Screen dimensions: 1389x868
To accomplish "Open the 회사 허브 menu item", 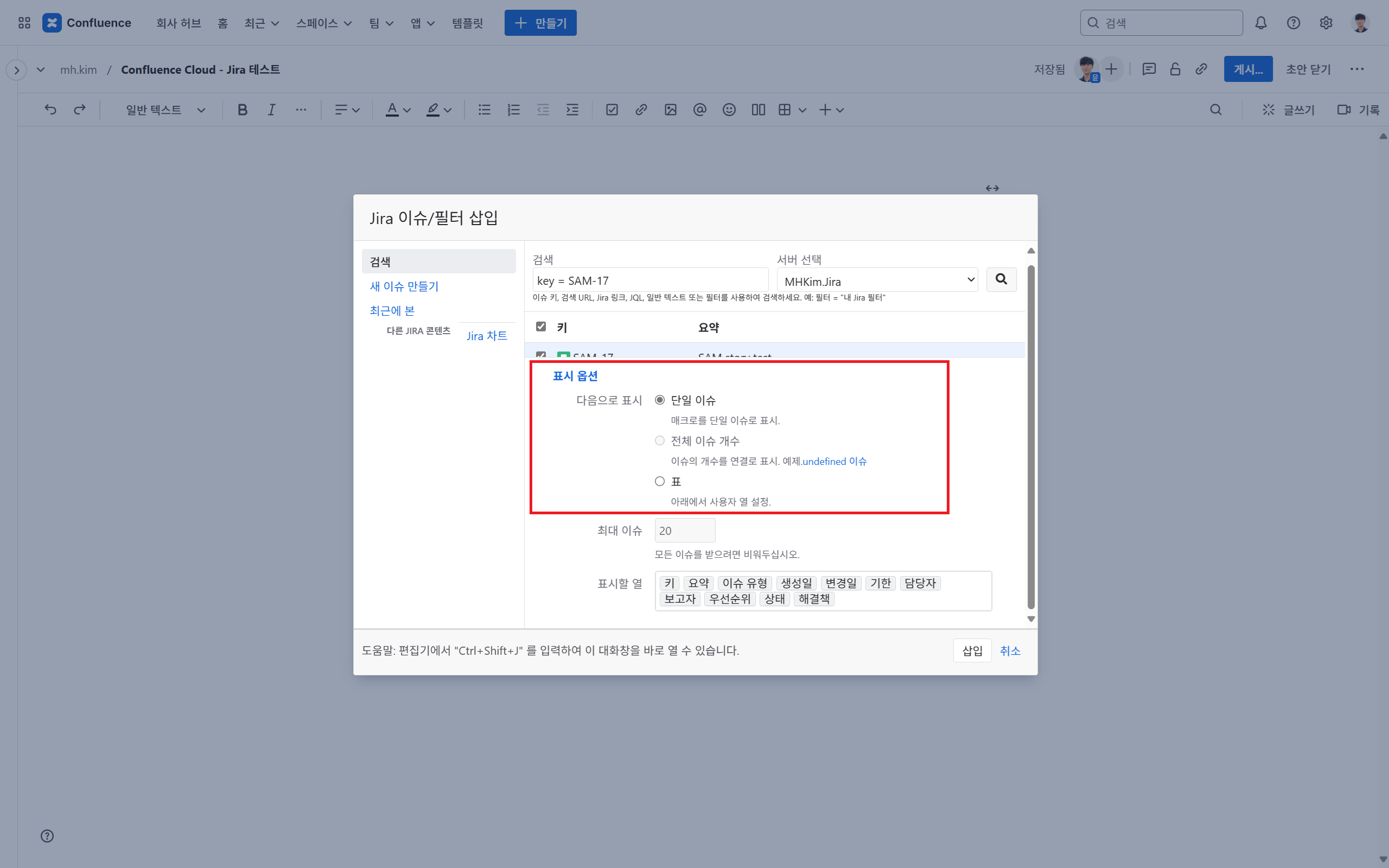I will (179, 23).
